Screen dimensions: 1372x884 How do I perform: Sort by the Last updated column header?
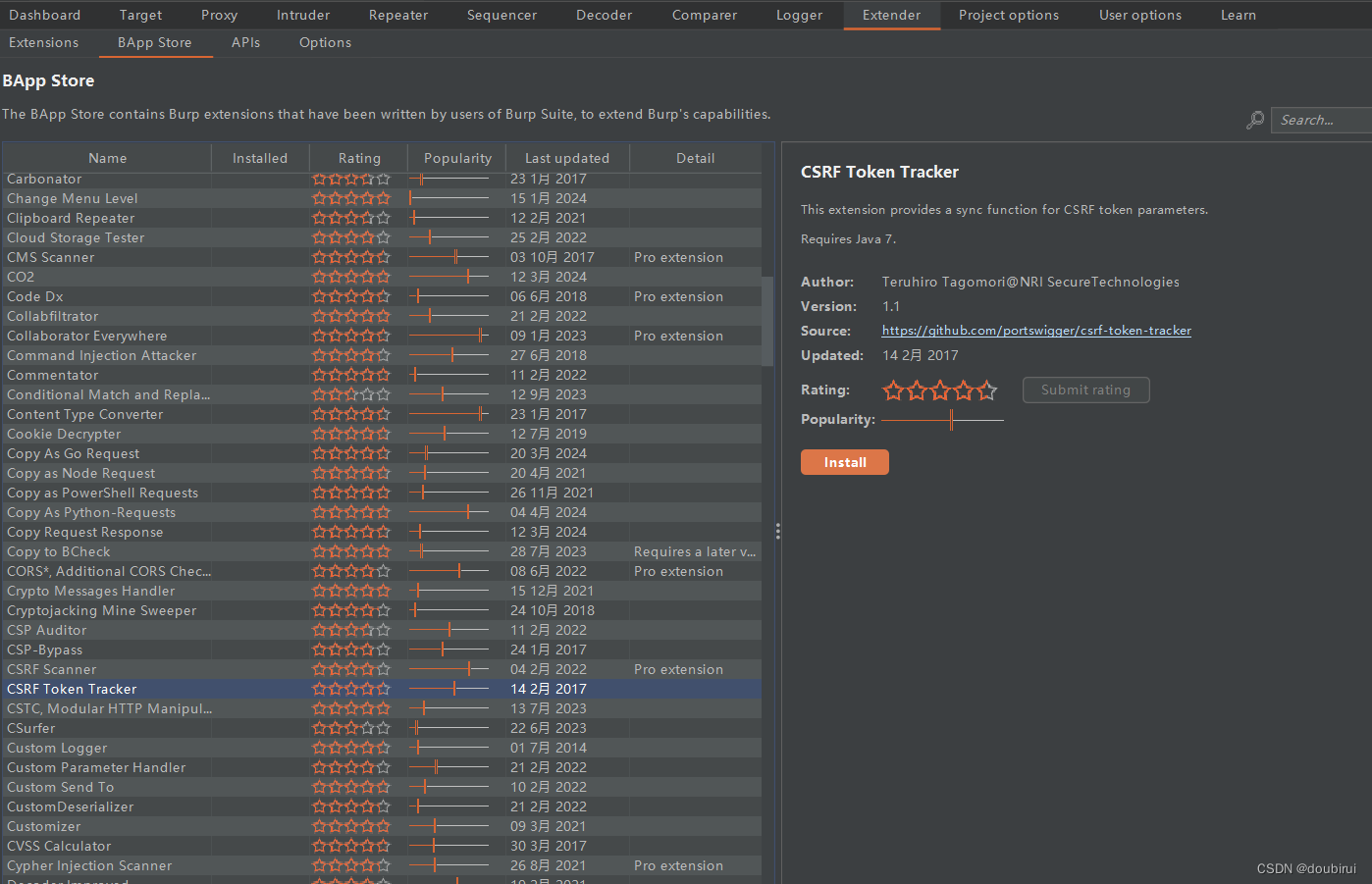click(567, 158)
